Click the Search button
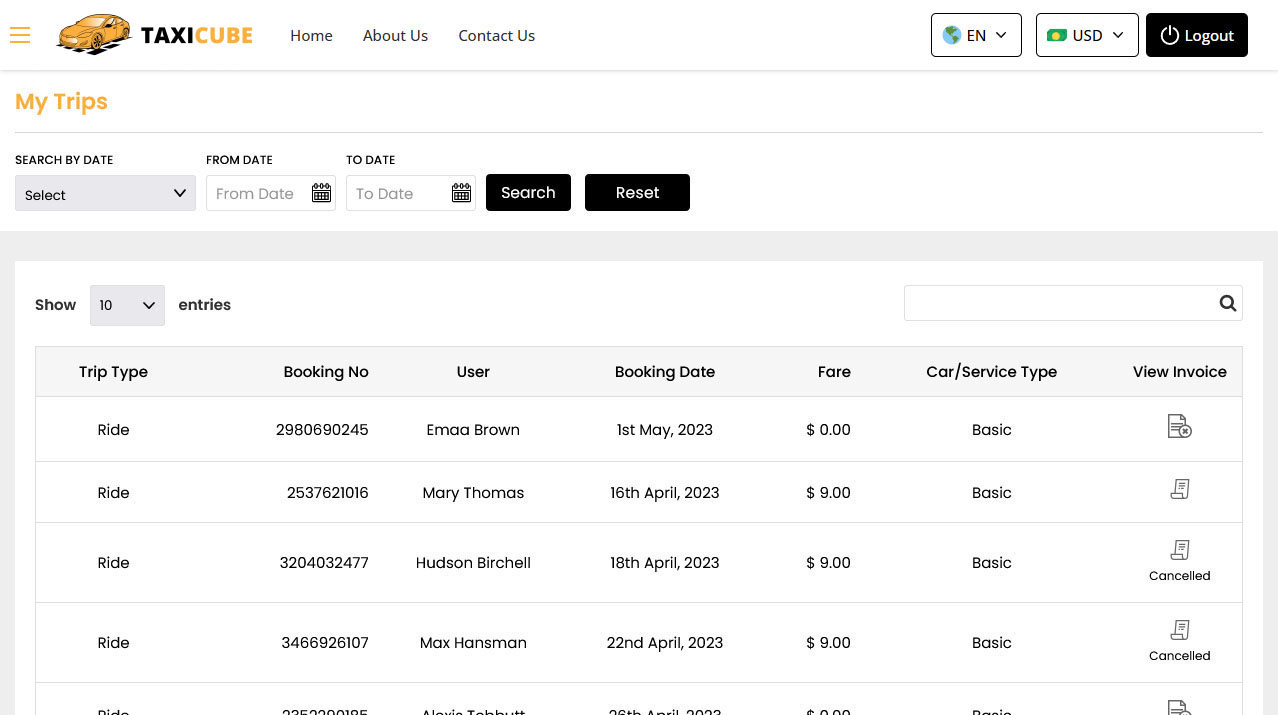Screen dimensions: 1278x715 (528, 192)
